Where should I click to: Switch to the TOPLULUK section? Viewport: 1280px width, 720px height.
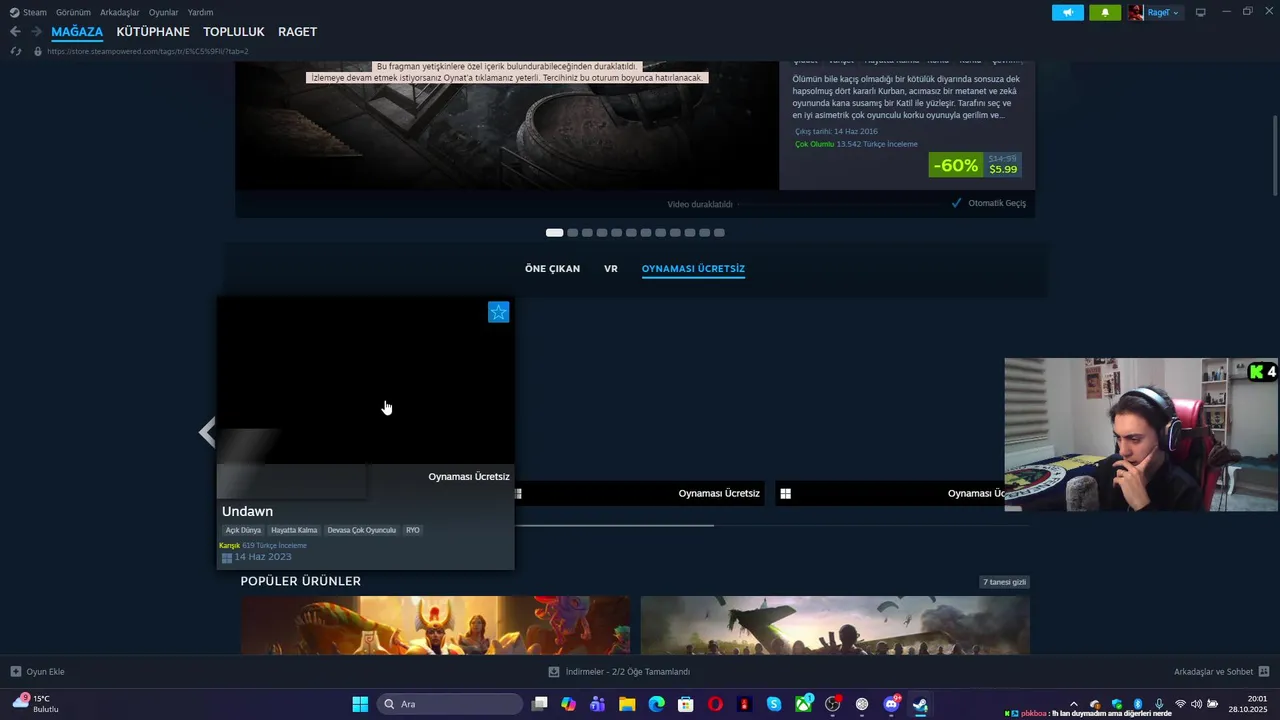pos(234,32)
